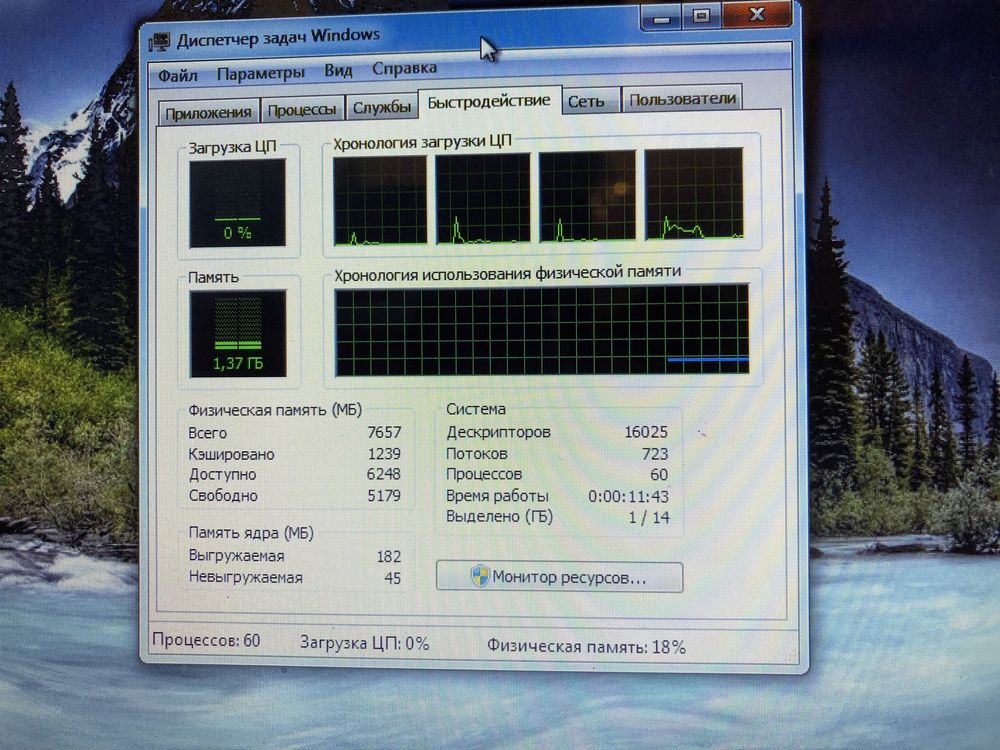Click the first CPU core history graph
Viewport: 1000px width, 750px height.
coord(379,200)
